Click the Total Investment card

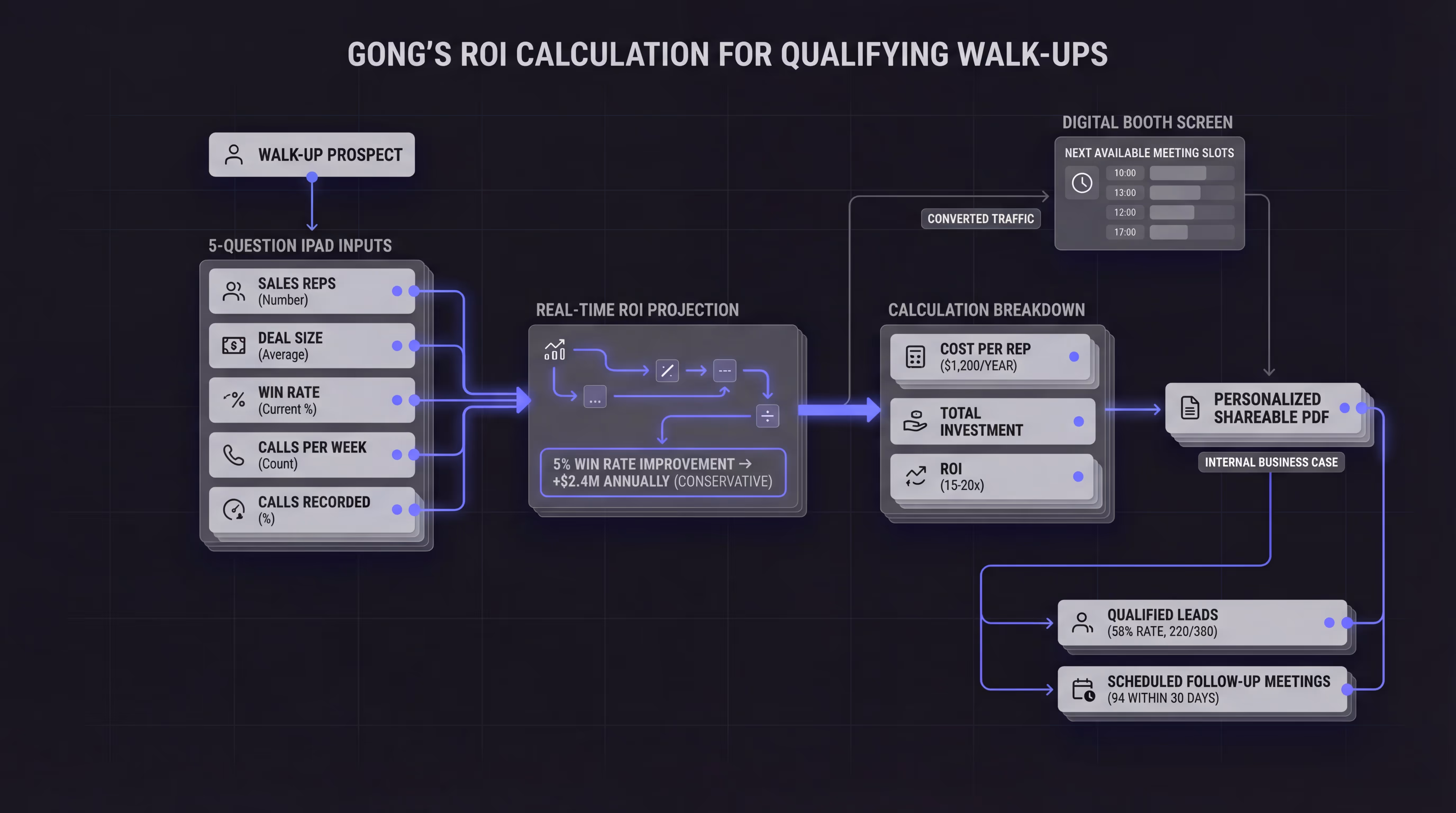(992, 421)
